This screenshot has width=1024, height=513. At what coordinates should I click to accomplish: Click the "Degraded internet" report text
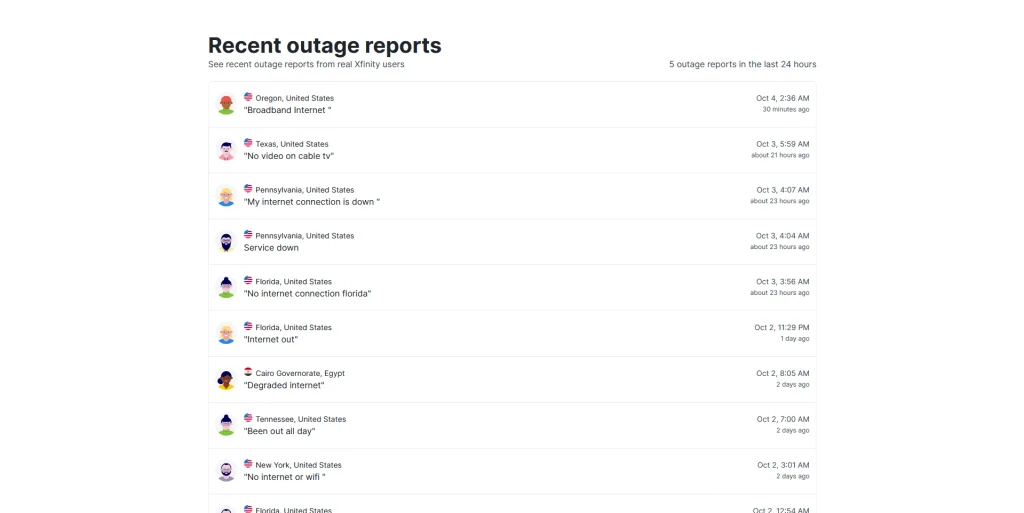tap(284, 386)
